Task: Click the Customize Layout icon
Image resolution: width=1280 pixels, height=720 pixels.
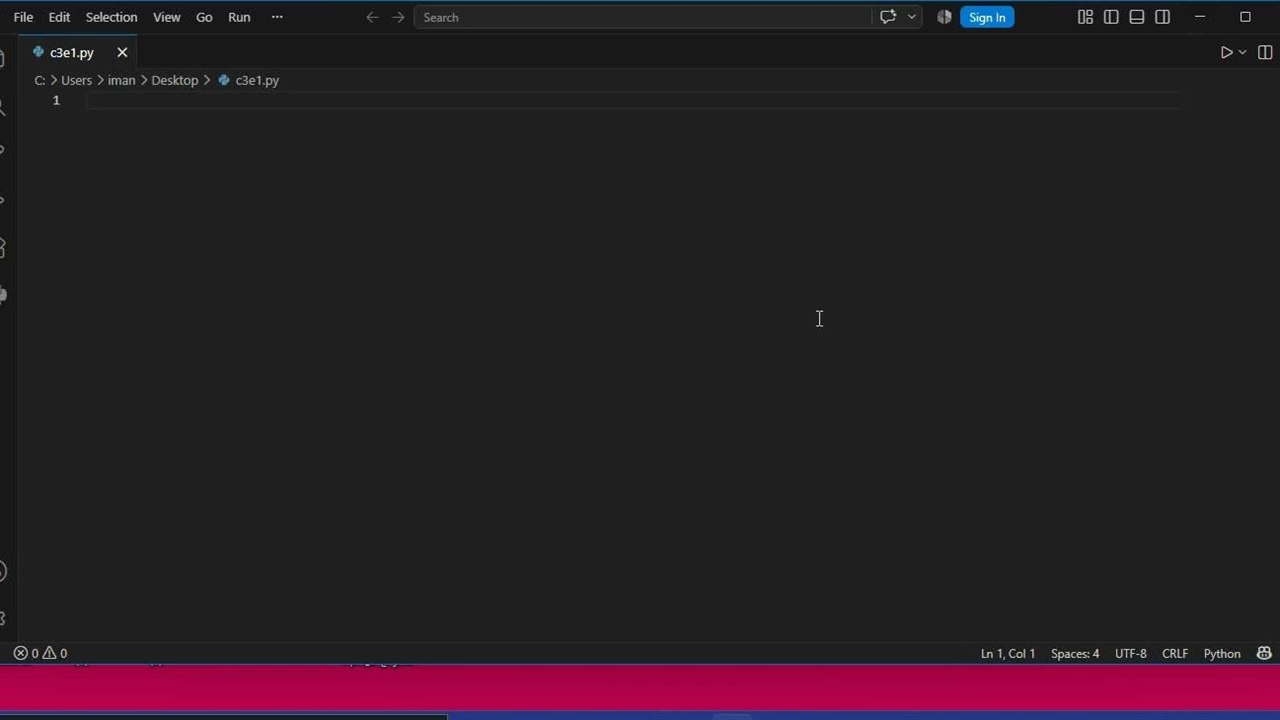Action: click(1085, 17)
